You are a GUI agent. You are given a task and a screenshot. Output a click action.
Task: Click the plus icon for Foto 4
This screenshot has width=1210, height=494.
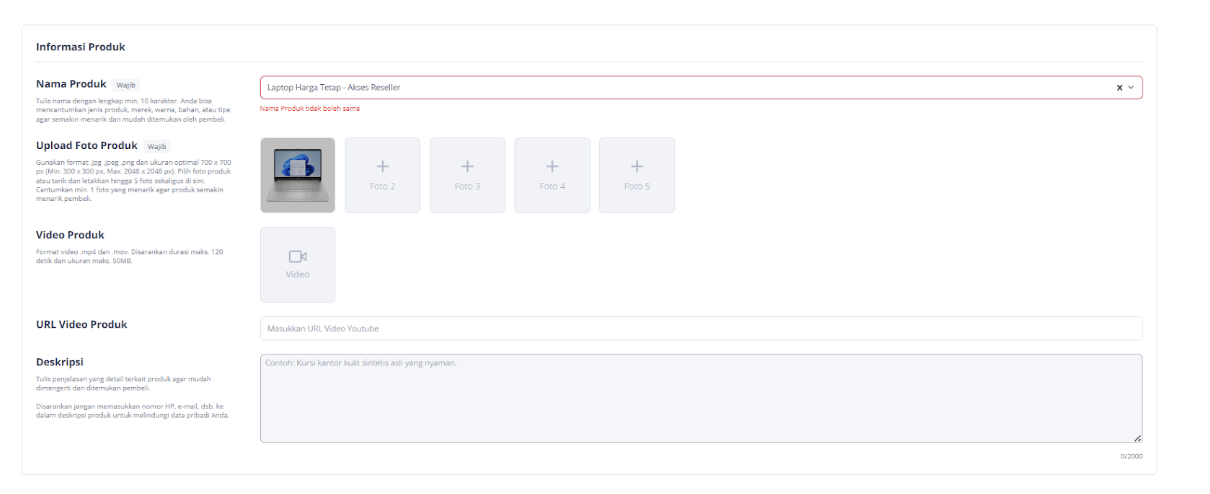552,167
